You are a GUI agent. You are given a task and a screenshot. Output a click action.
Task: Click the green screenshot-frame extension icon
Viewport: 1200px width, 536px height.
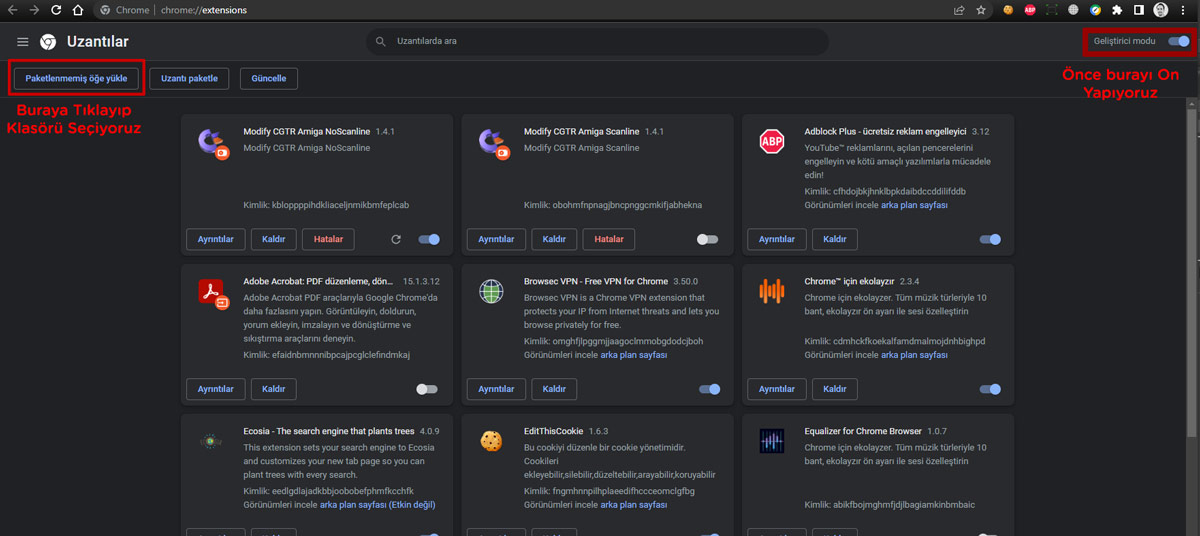(1052, 10)
